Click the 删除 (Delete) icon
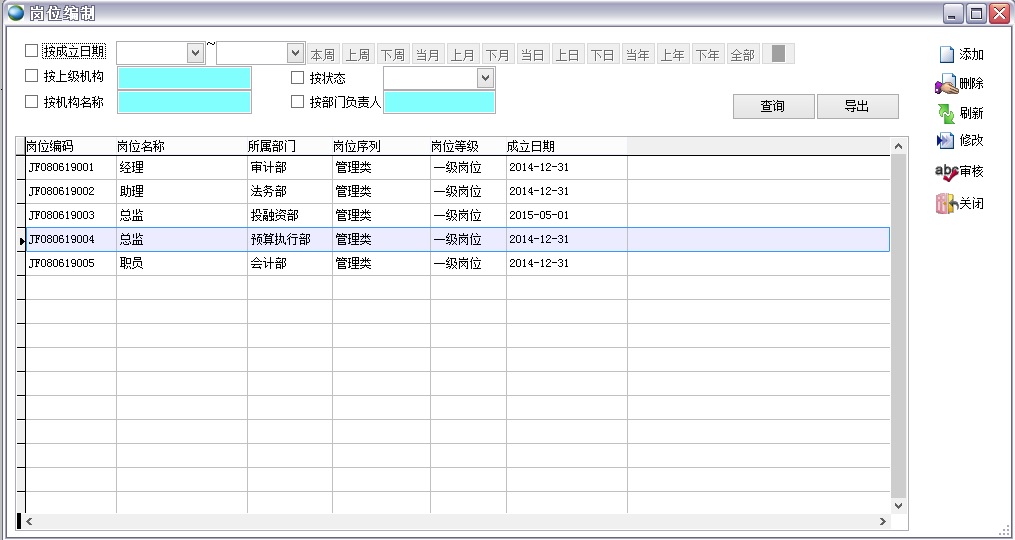The image size is (1015, 540). click(945, 84)
